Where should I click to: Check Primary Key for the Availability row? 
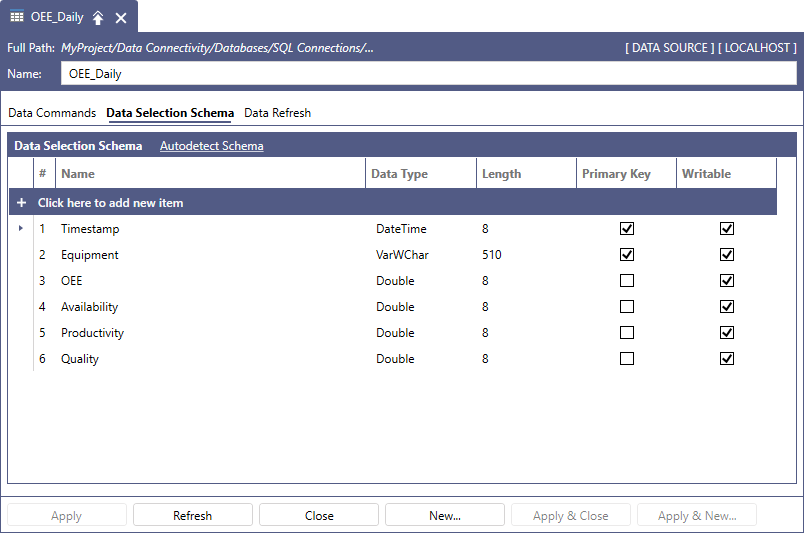[x=627, y=307]
